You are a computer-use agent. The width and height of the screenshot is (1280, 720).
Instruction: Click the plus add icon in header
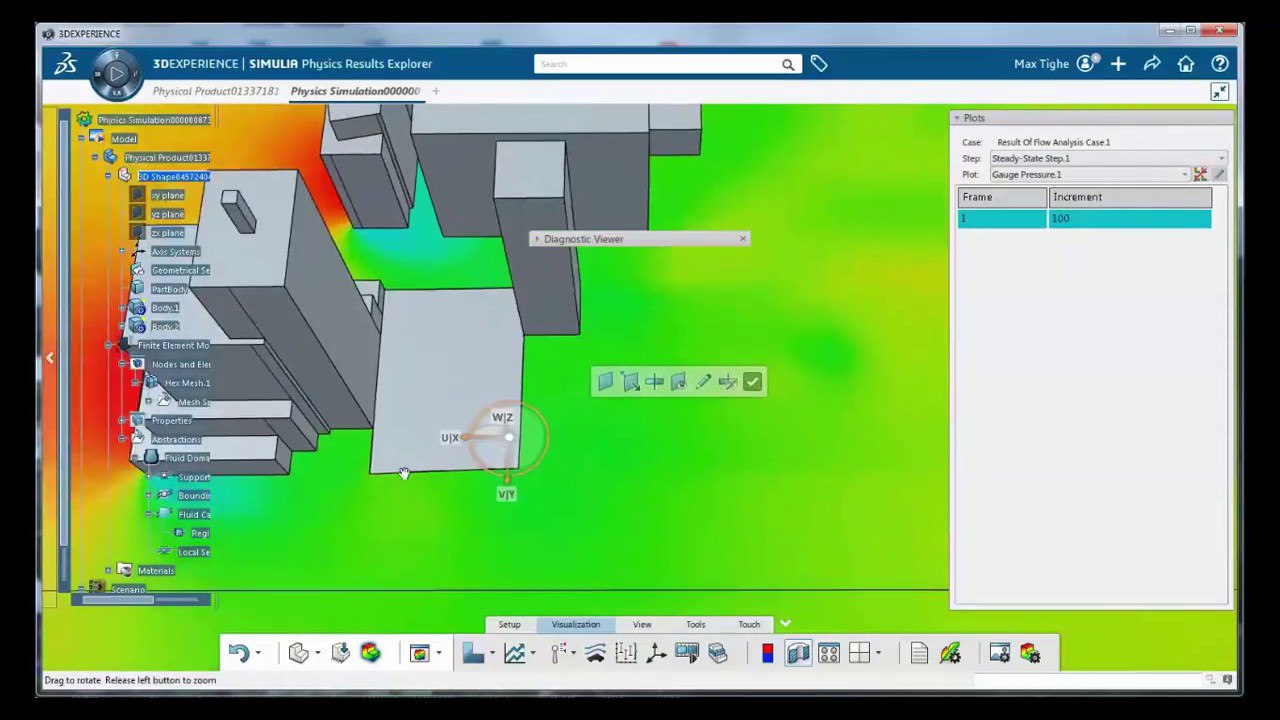click(x=1118, y=64)
